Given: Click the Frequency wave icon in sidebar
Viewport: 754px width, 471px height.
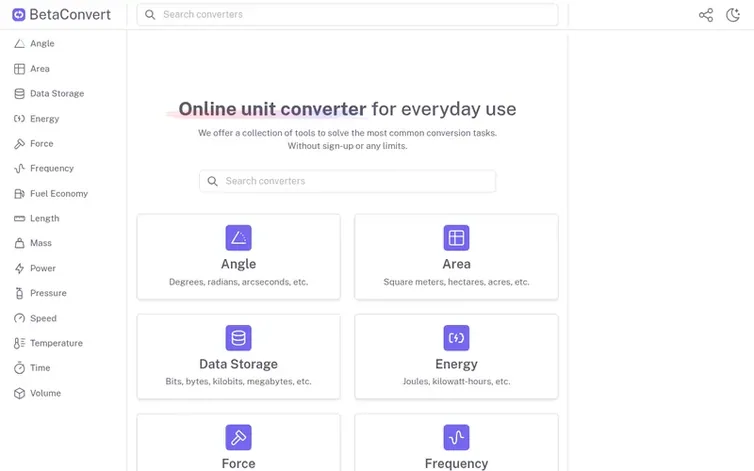Looking at the screenshot, I should (x=19, y=168).
